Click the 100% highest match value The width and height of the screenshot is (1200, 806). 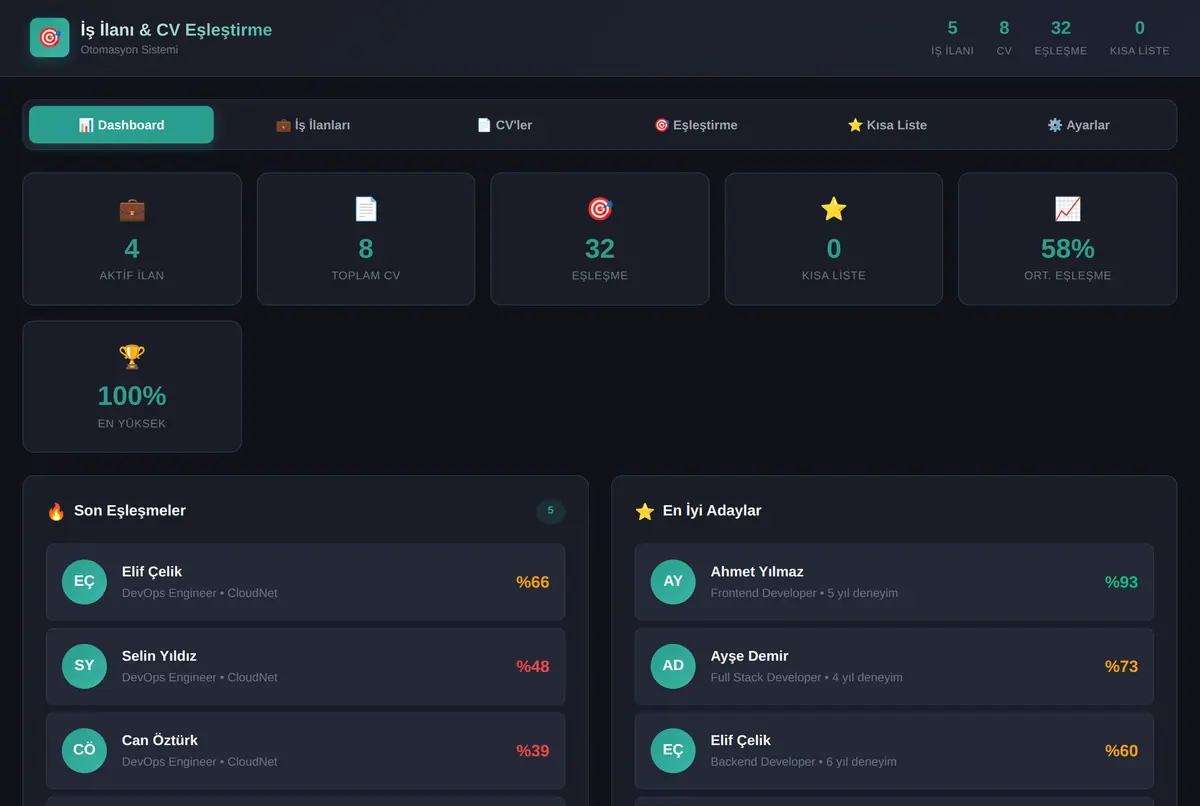coord(132,396)
